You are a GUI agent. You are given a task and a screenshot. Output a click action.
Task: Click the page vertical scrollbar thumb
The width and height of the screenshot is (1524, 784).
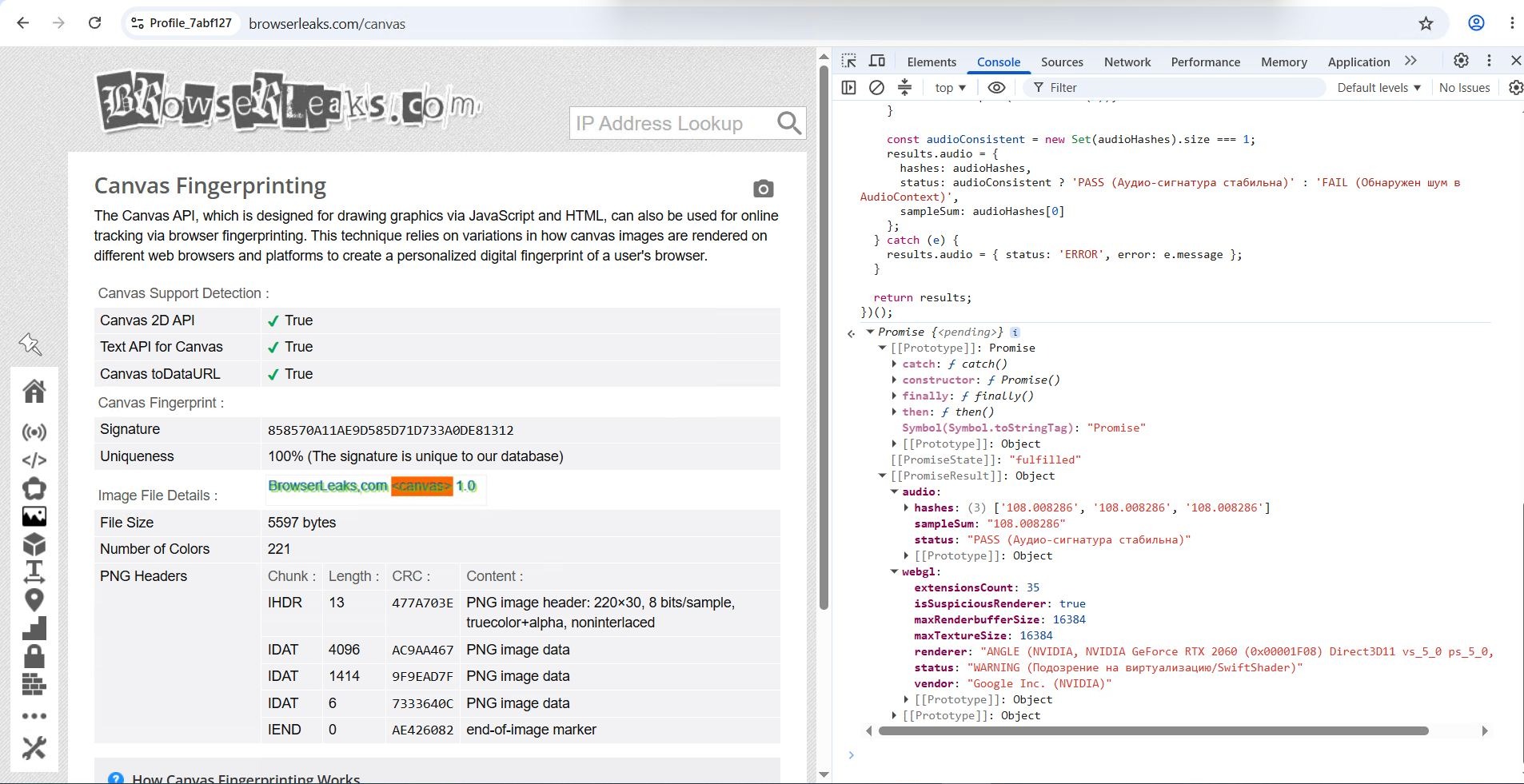click(x=824, y=338)
